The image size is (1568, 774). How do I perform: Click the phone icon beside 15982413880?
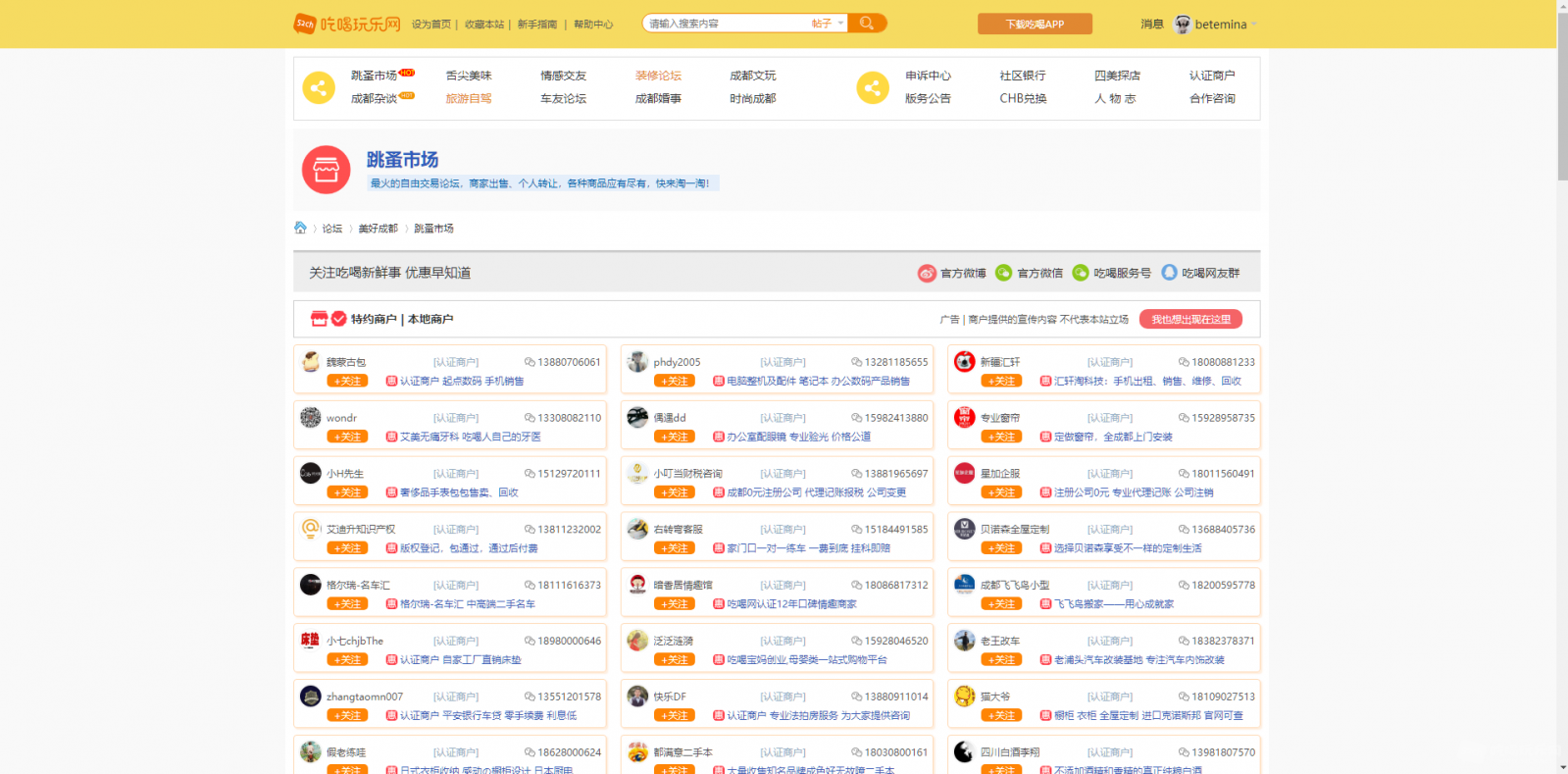[856, 418]
